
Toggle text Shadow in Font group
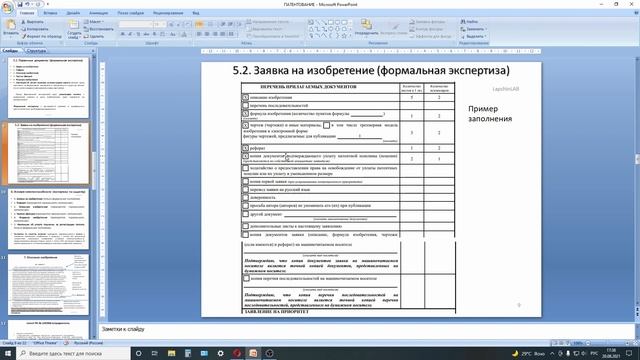154,34
